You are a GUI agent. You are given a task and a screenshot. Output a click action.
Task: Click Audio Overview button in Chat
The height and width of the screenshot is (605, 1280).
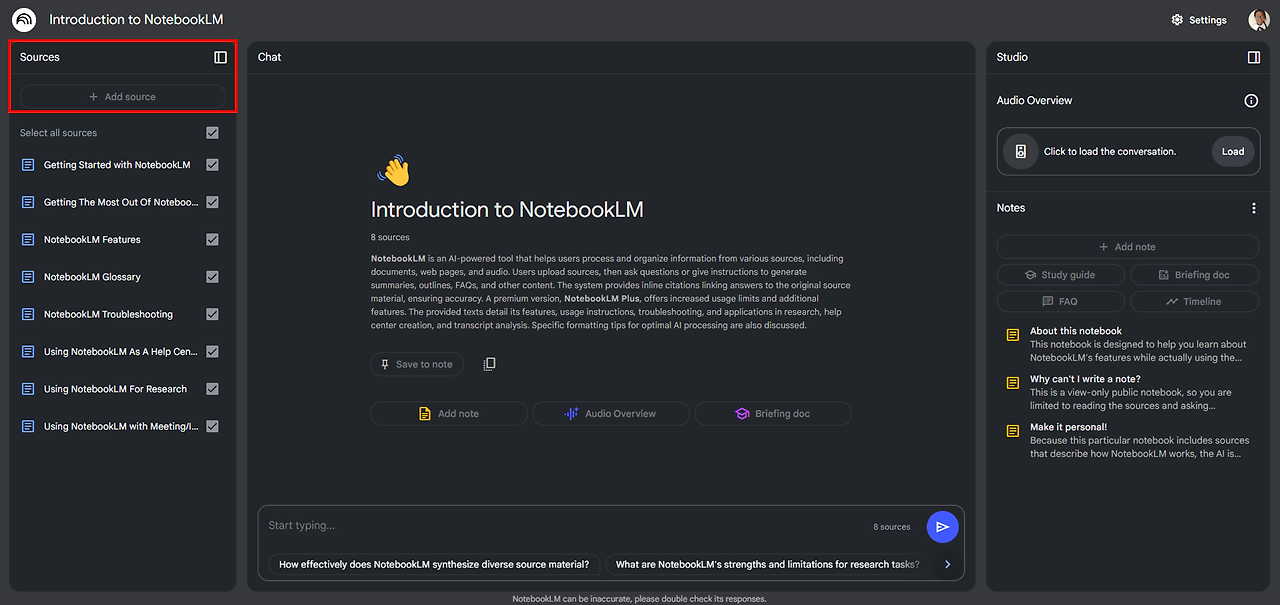point(611,414)
